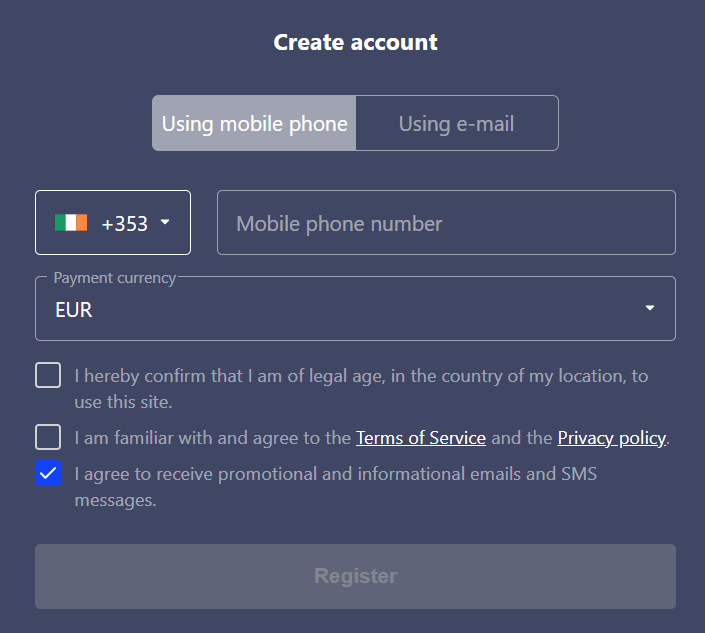Viewport: 705px width, 633px height.
Task: Expand the country code caret arrow
Action: click(x=165, y=222)
